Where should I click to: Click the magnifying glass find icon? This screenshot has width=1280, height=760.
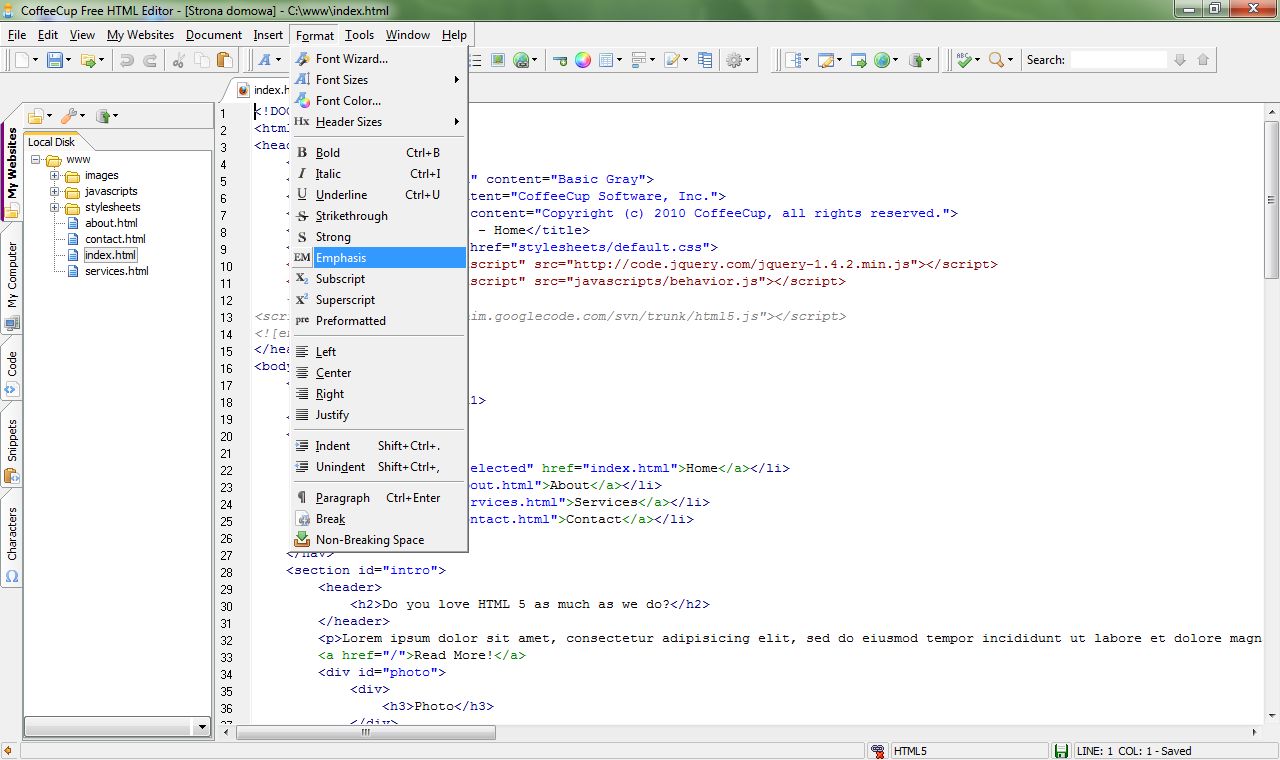[996, 60]
